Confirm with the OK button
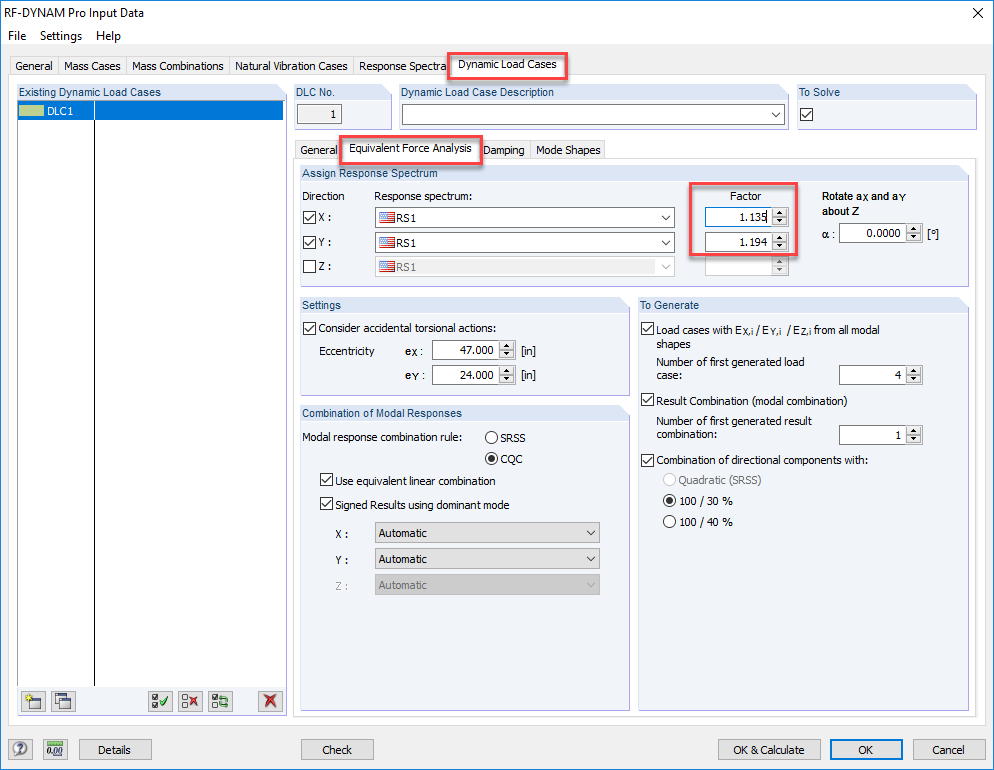The height and width of the screenshot is (770, 994). (866, 750)
